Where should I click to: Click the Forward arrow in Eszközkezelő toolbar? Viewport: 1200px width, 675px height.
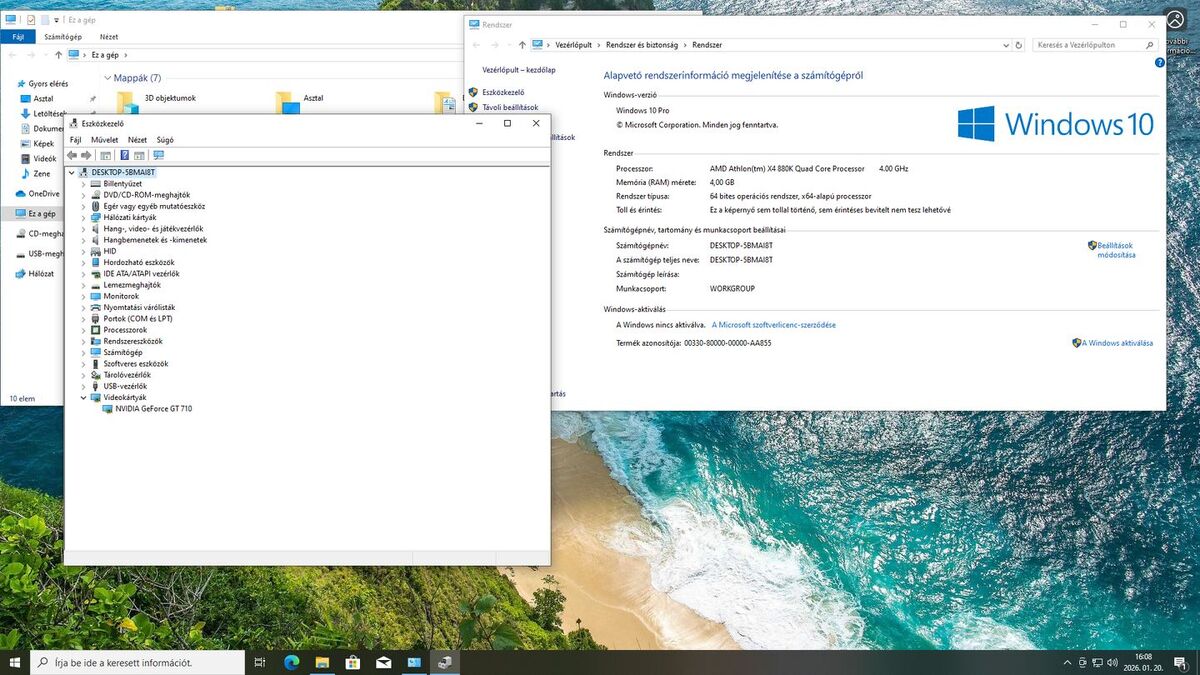pos(86,155)
